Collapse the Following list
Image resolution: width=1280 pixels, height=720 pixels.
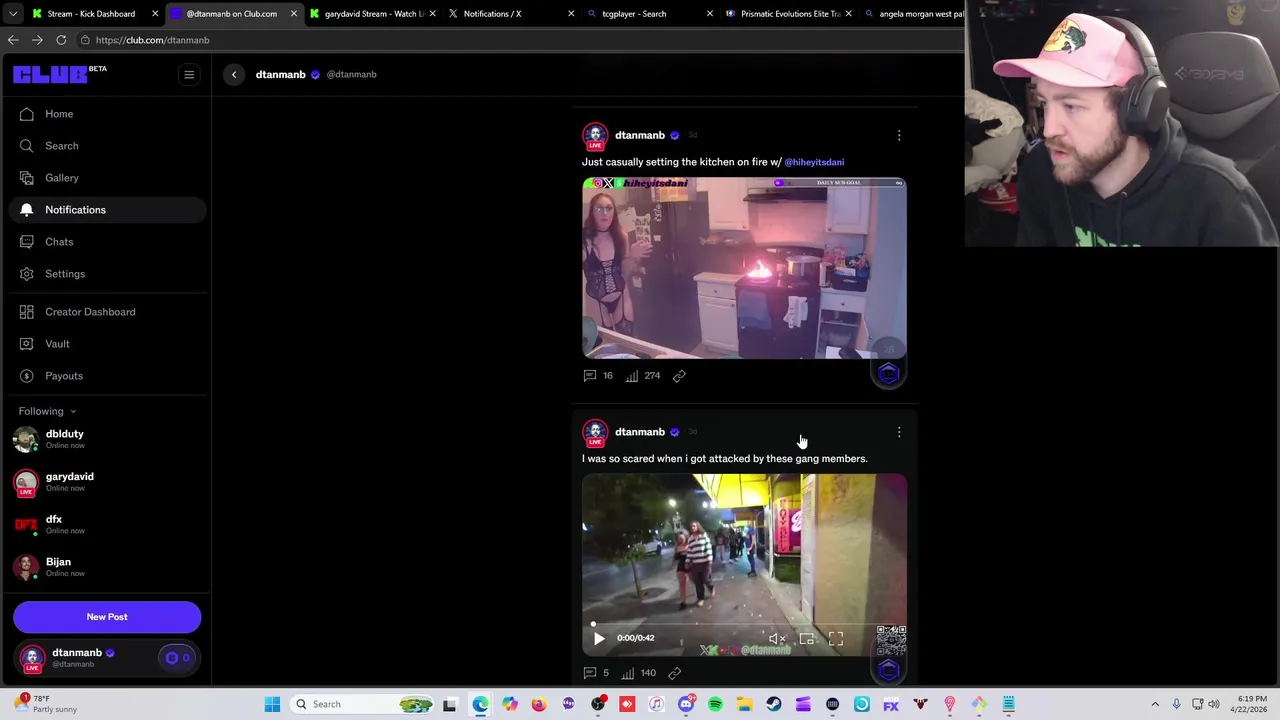point(47,411)
